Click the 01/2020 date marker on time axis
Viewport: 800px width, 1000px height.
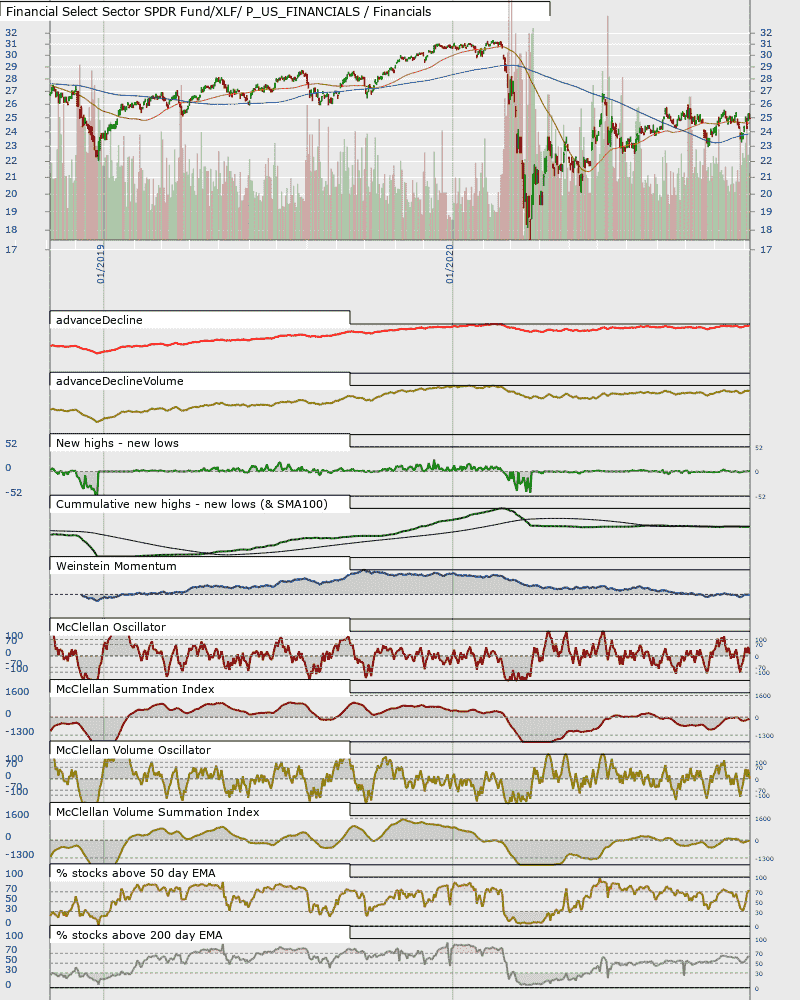pyautogui.click(x=450, y=263)
